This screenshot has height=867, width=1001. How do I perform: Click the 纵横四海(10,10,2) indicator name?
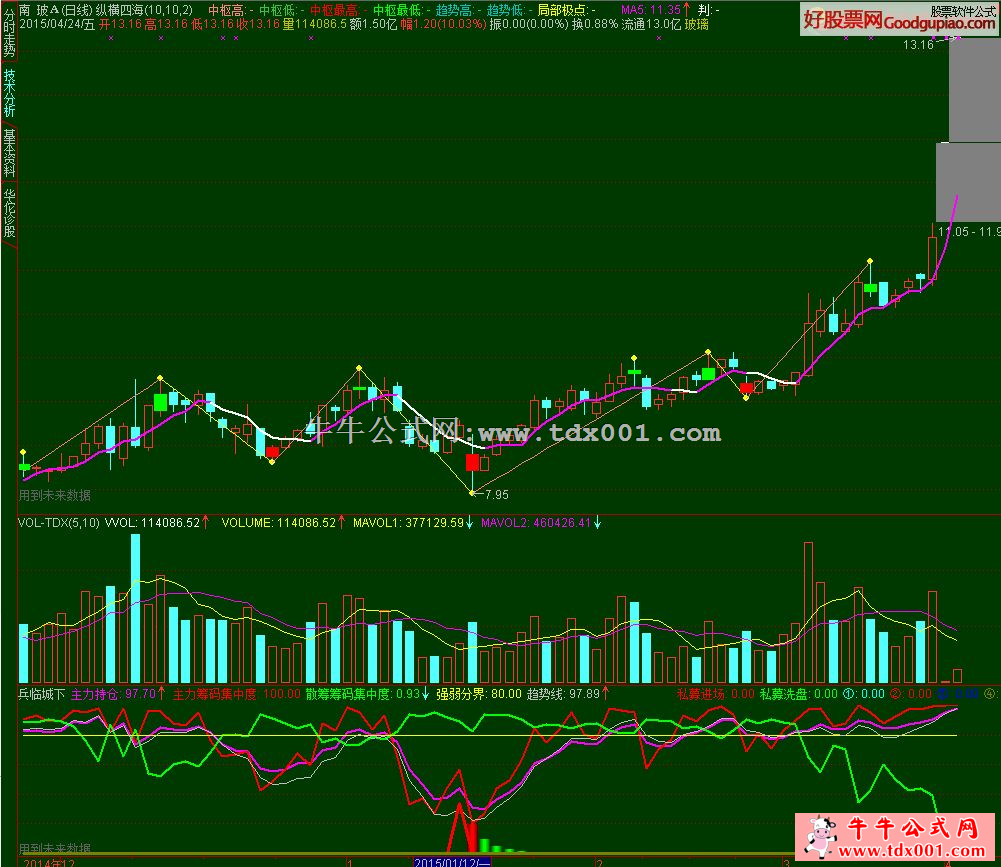[144, 10]
